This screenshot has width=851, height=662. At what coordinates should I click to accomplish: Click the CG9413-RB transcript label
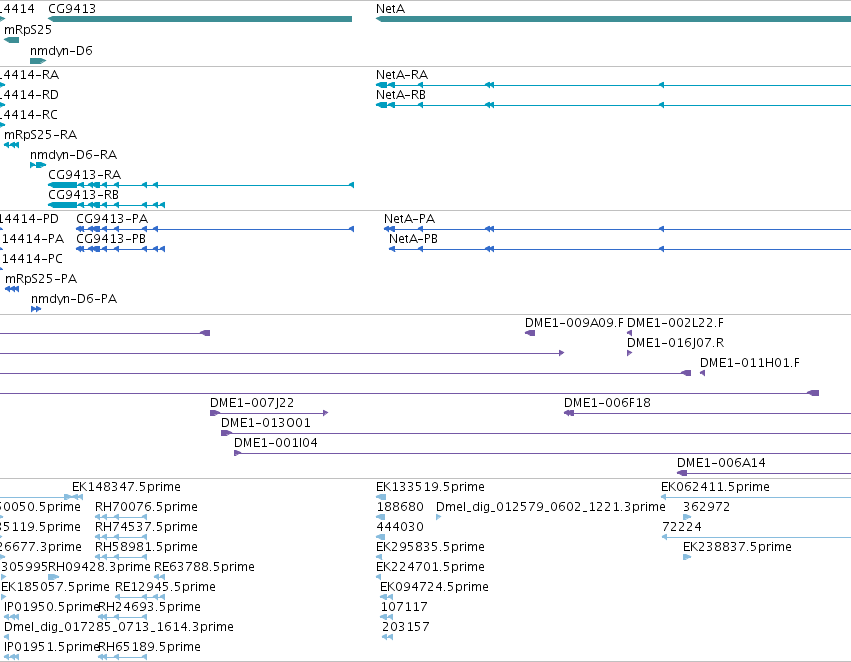83,194
